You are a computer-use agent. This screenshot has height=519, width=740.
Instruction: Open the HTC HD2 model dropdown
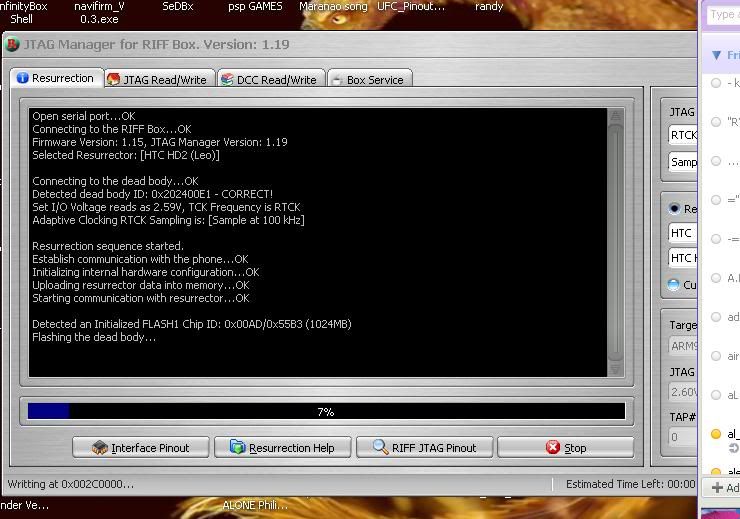pos(683,258)
